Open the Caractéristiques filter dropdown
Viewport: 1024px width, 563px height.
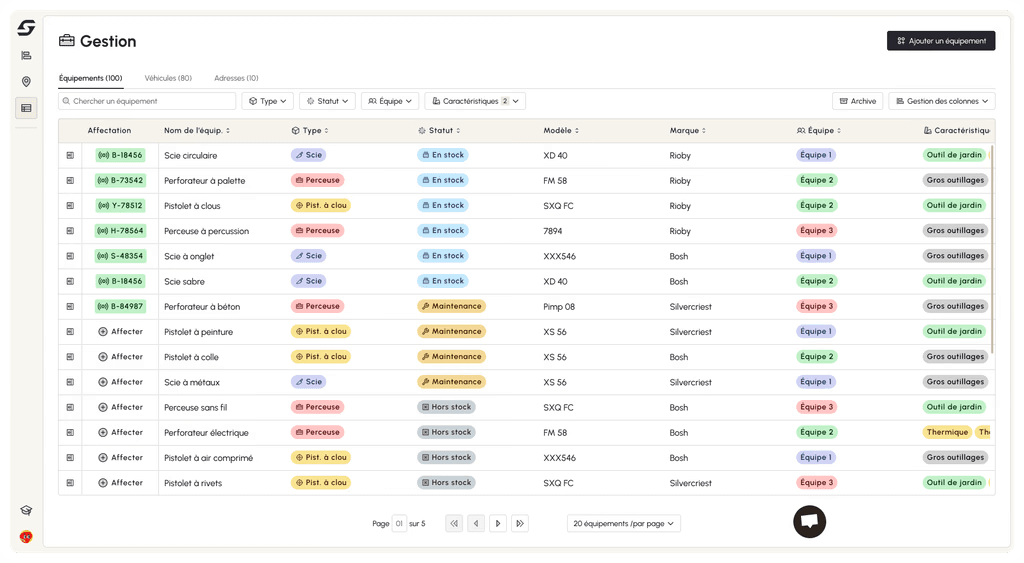[x=475, y=101]
